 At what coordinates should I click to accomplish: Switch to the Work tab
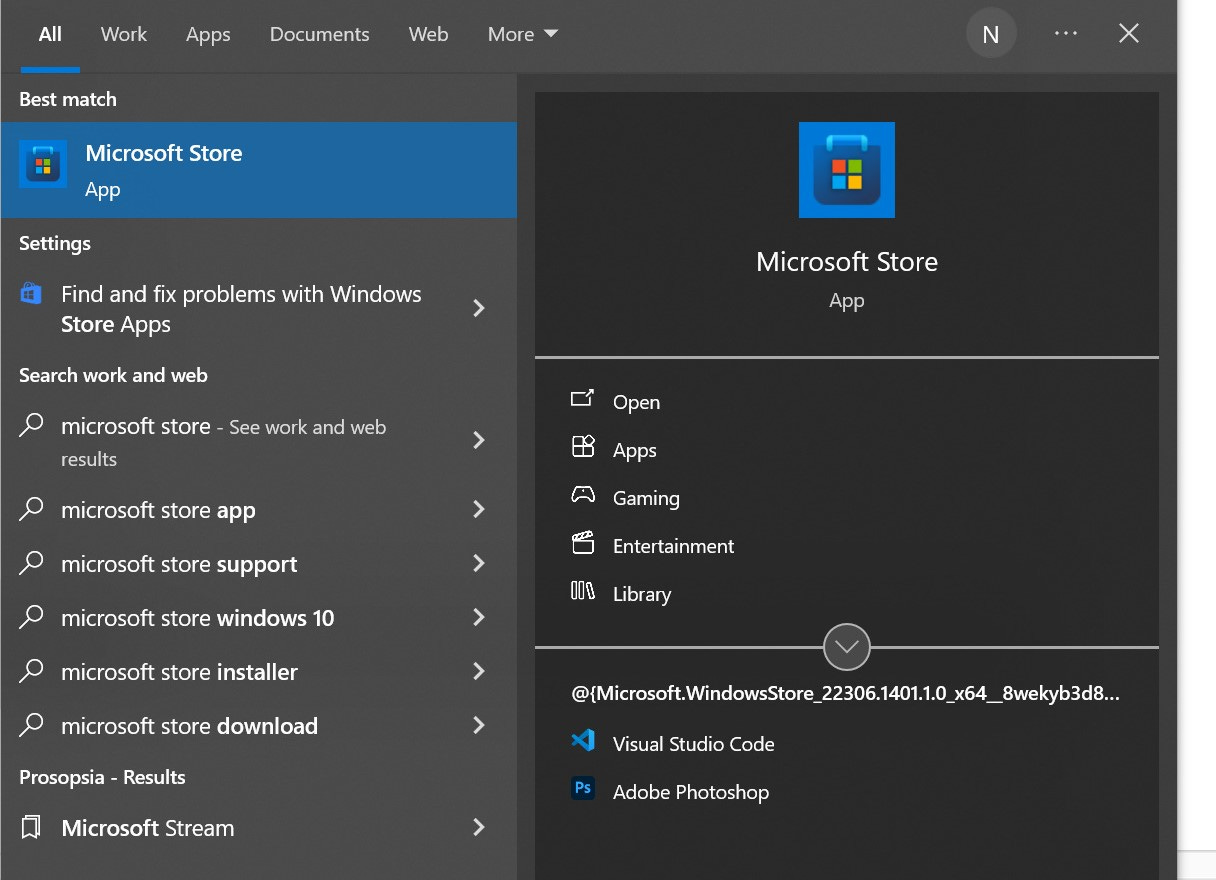pos(124,34)
